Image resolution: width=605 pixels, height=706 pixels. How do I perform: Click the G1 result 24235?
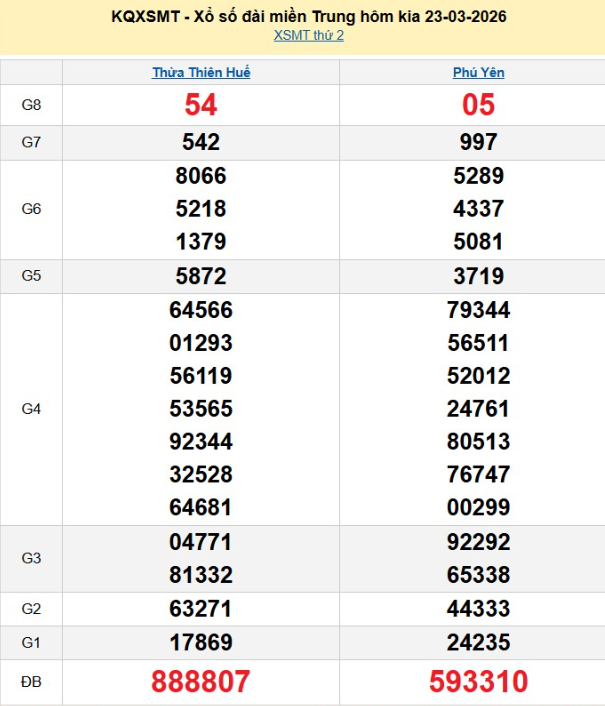(478, 642)
